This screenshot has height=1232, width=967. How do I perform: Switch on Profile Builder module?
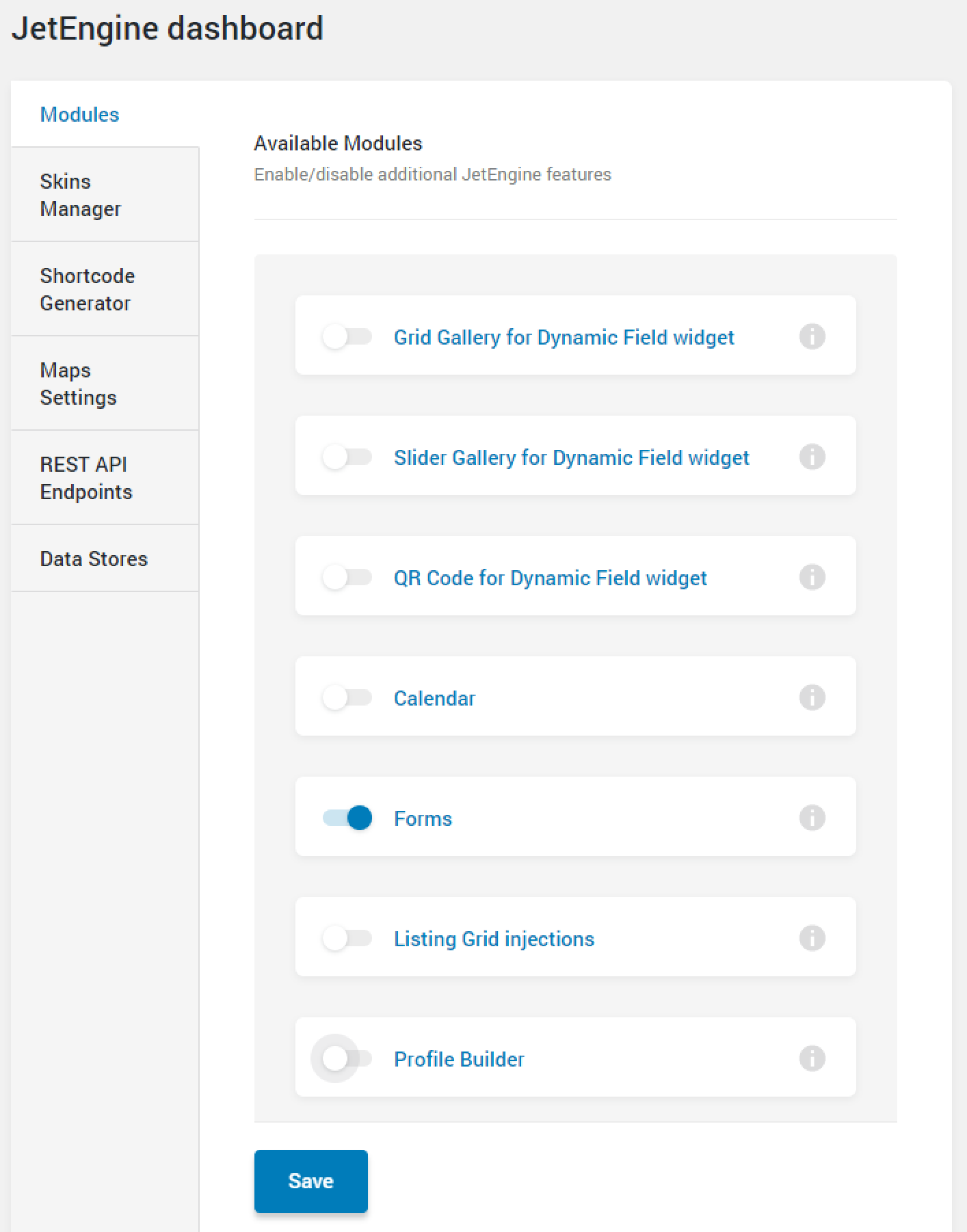(x=347, y=1058)
